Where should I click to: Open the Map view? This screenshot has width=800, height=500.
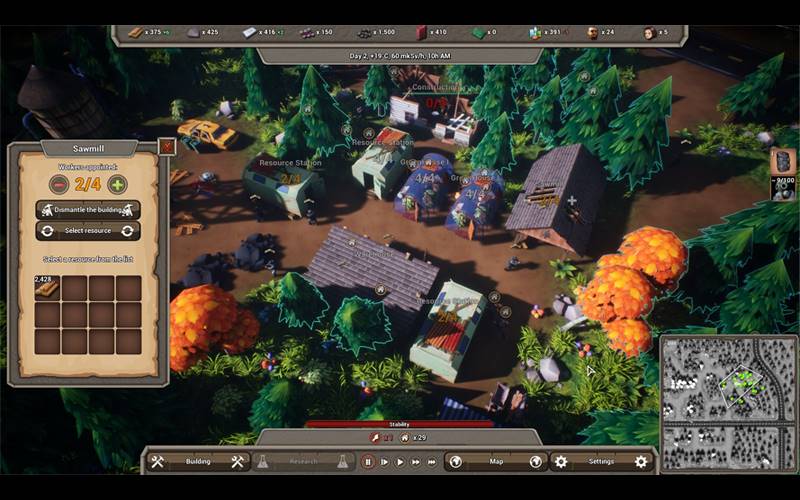click(495, 462)
